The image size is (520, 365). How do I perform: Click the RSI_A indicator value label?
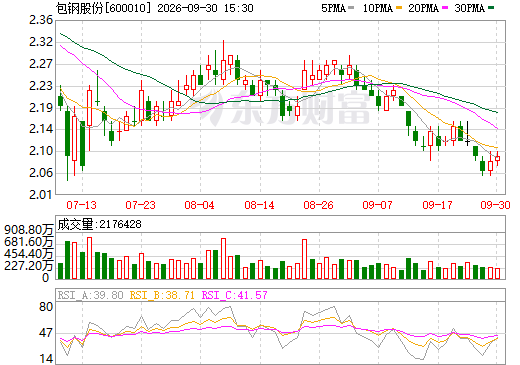90,295
